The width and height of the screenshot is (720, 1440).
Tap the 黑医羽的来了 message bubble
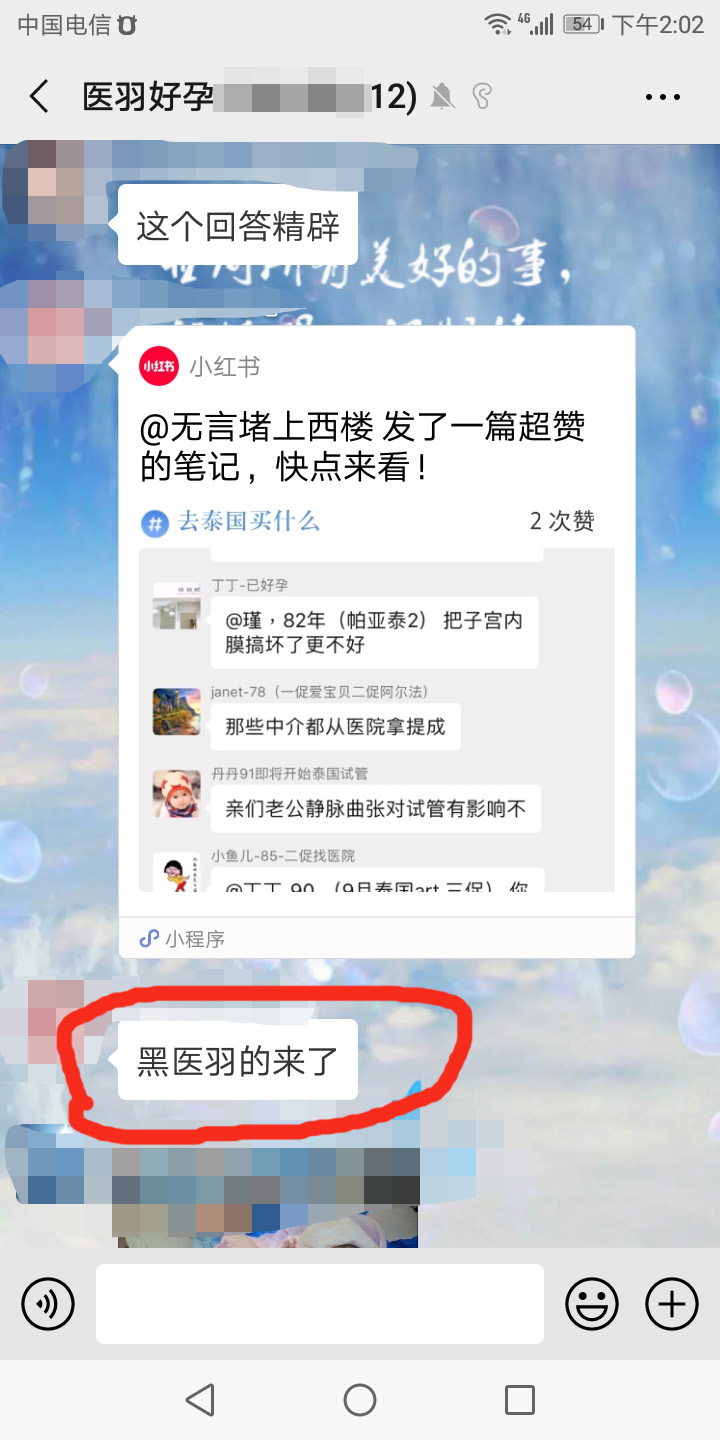pyautogui.click(x=238, y=1060)
